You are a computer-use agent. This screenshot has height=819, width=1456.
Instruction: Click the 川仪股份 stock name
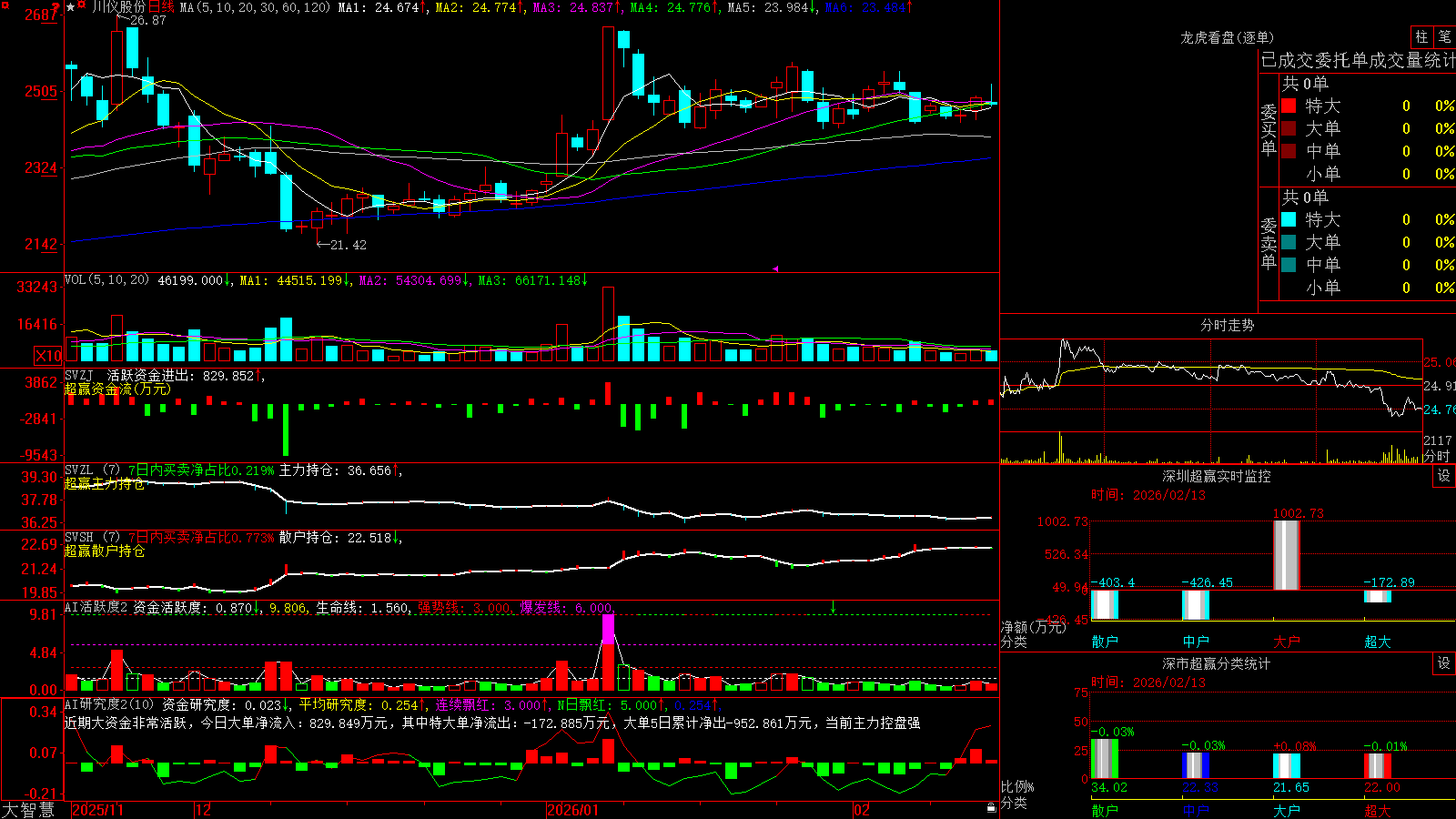[118, 7]
